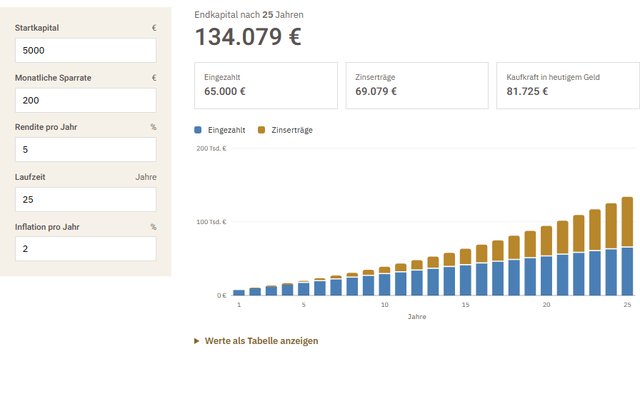
Task: Click the 'Rendite pro Jahr' field label
Action: [x=46, y=127]
